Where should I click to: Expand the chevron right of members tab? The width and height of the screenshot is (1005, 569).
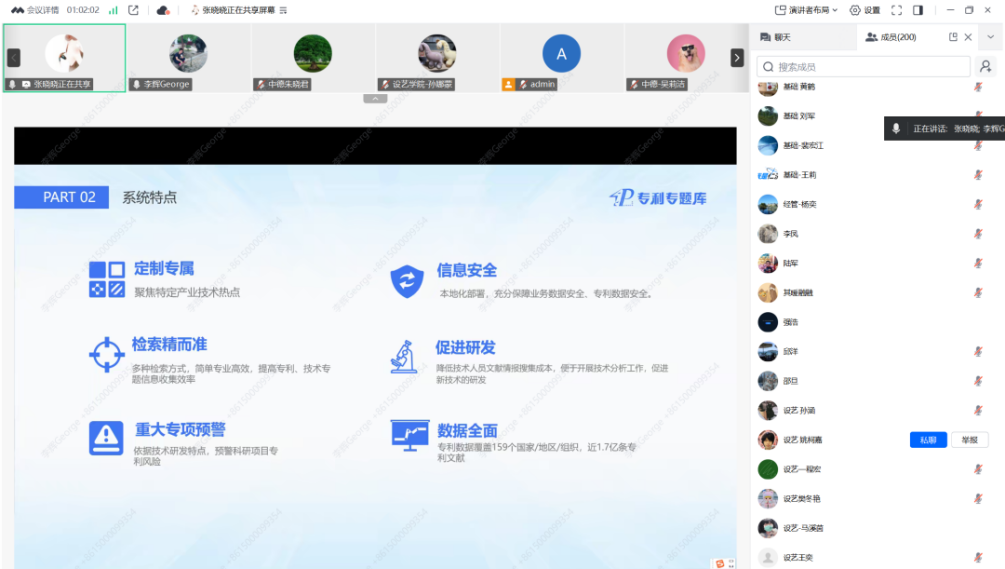990,37
